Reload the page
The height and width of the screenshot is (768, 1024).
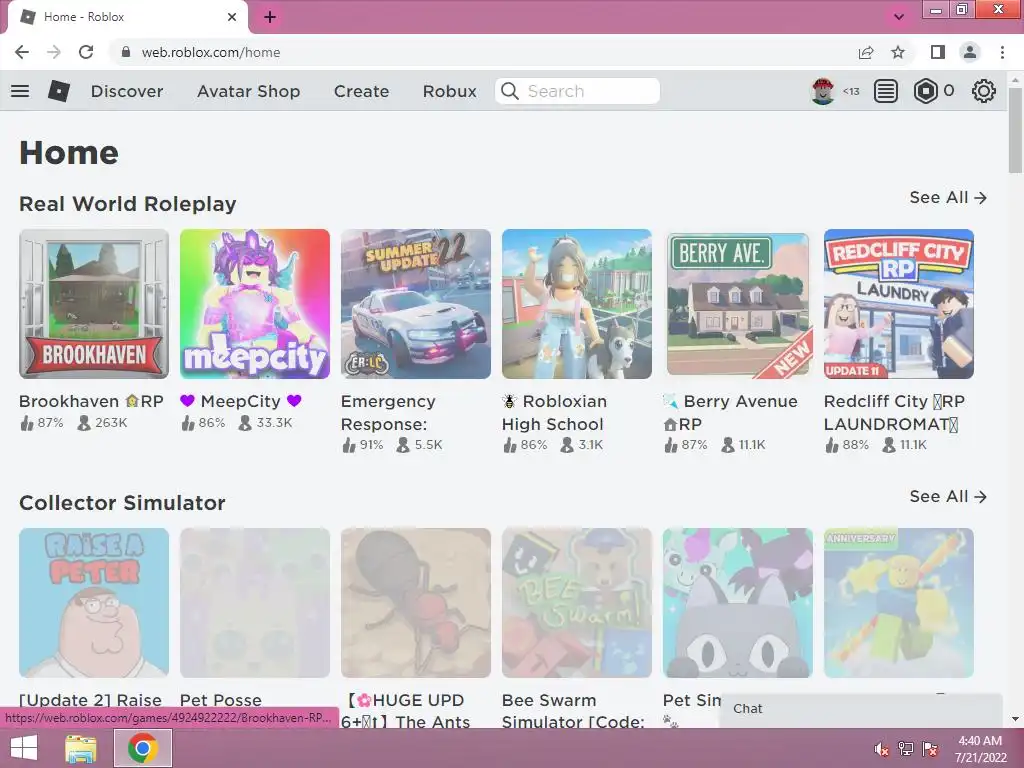click(x=86, y=52)
